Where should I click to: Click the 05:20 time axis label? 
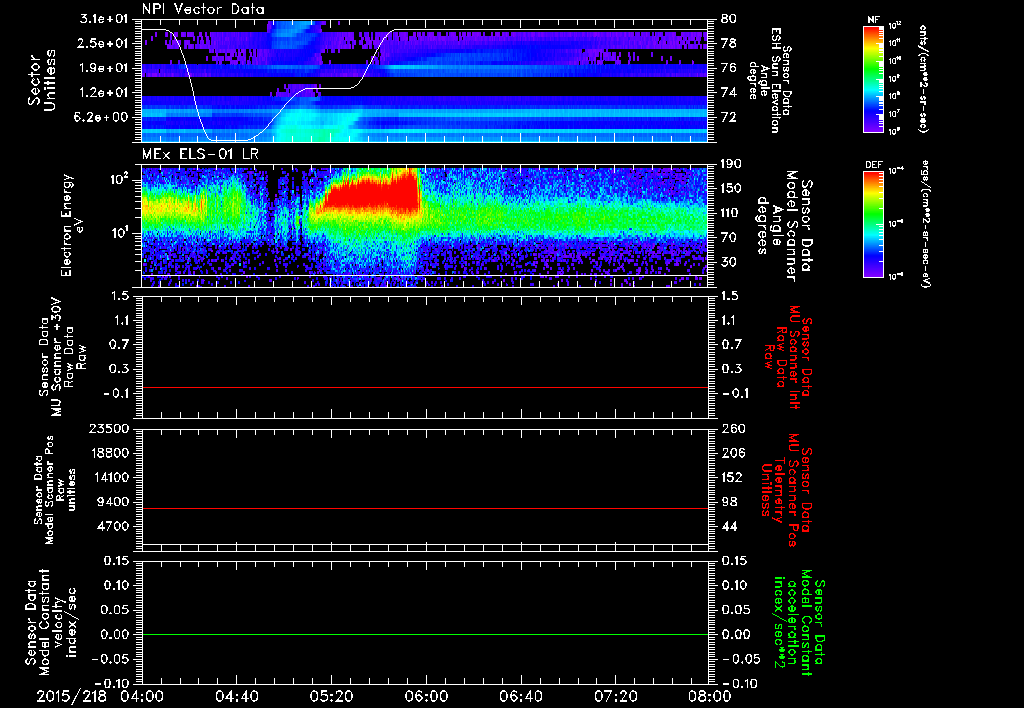331,696
